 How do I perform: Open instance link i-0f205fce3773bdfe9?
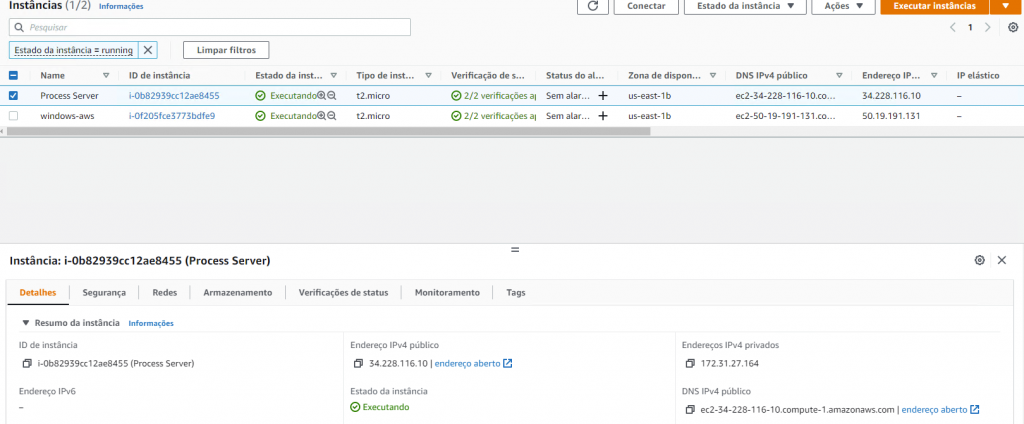pyautogui.click(x=172, y=116)
